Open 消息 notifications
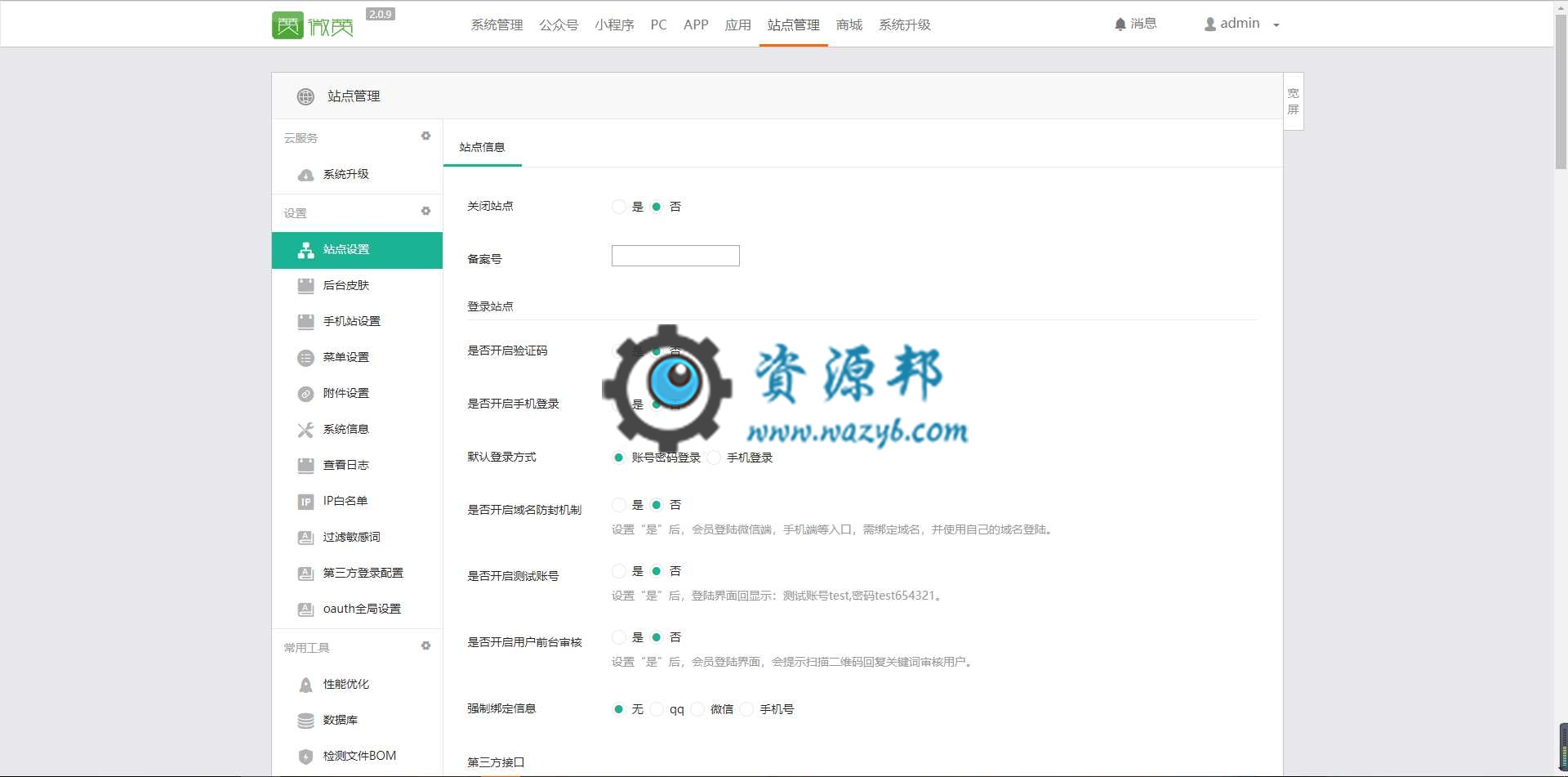 point(1136,25)
